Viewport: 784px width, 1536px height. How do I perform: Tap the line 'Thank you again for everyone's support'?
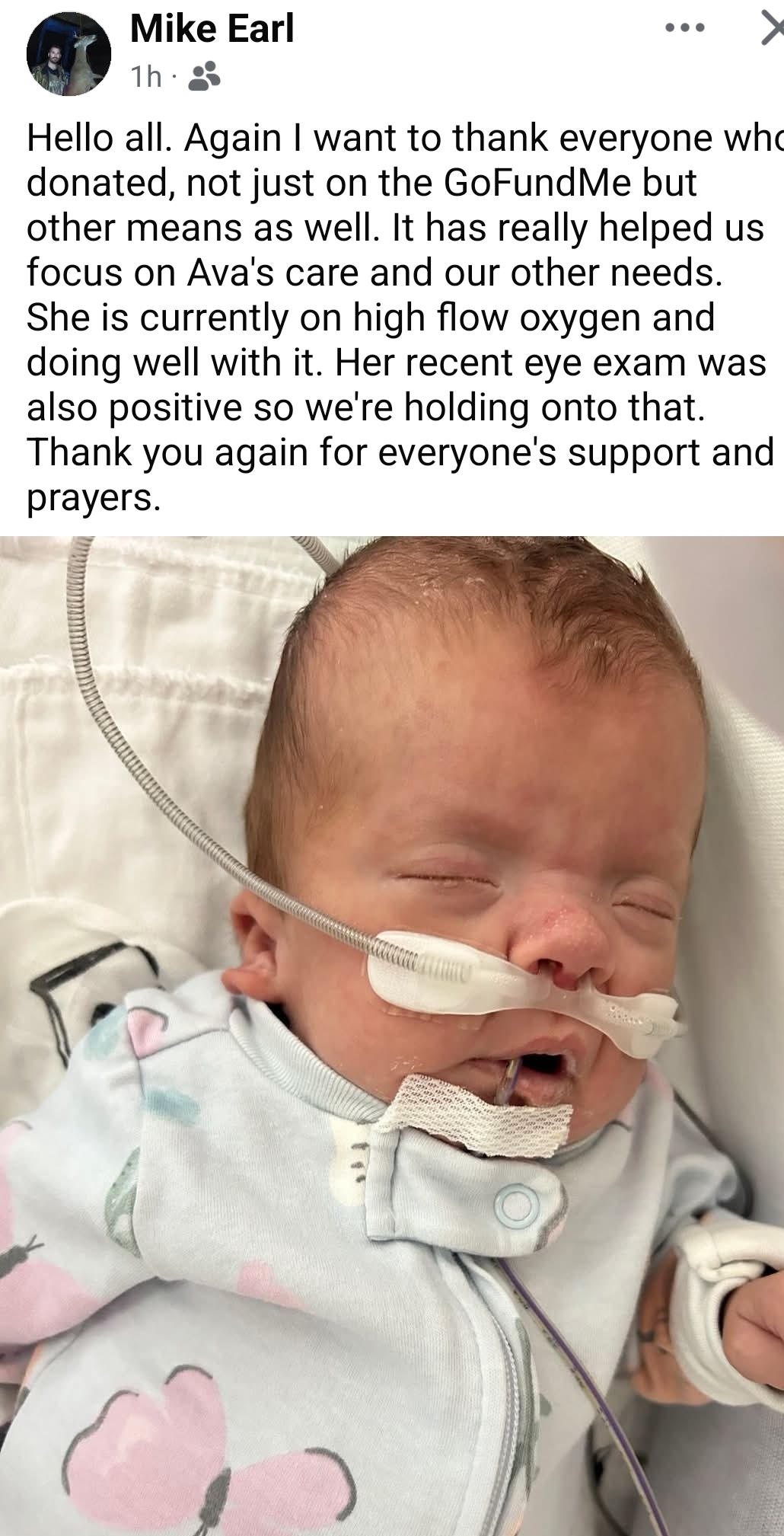pyautogui.click(x=400, y=452)
